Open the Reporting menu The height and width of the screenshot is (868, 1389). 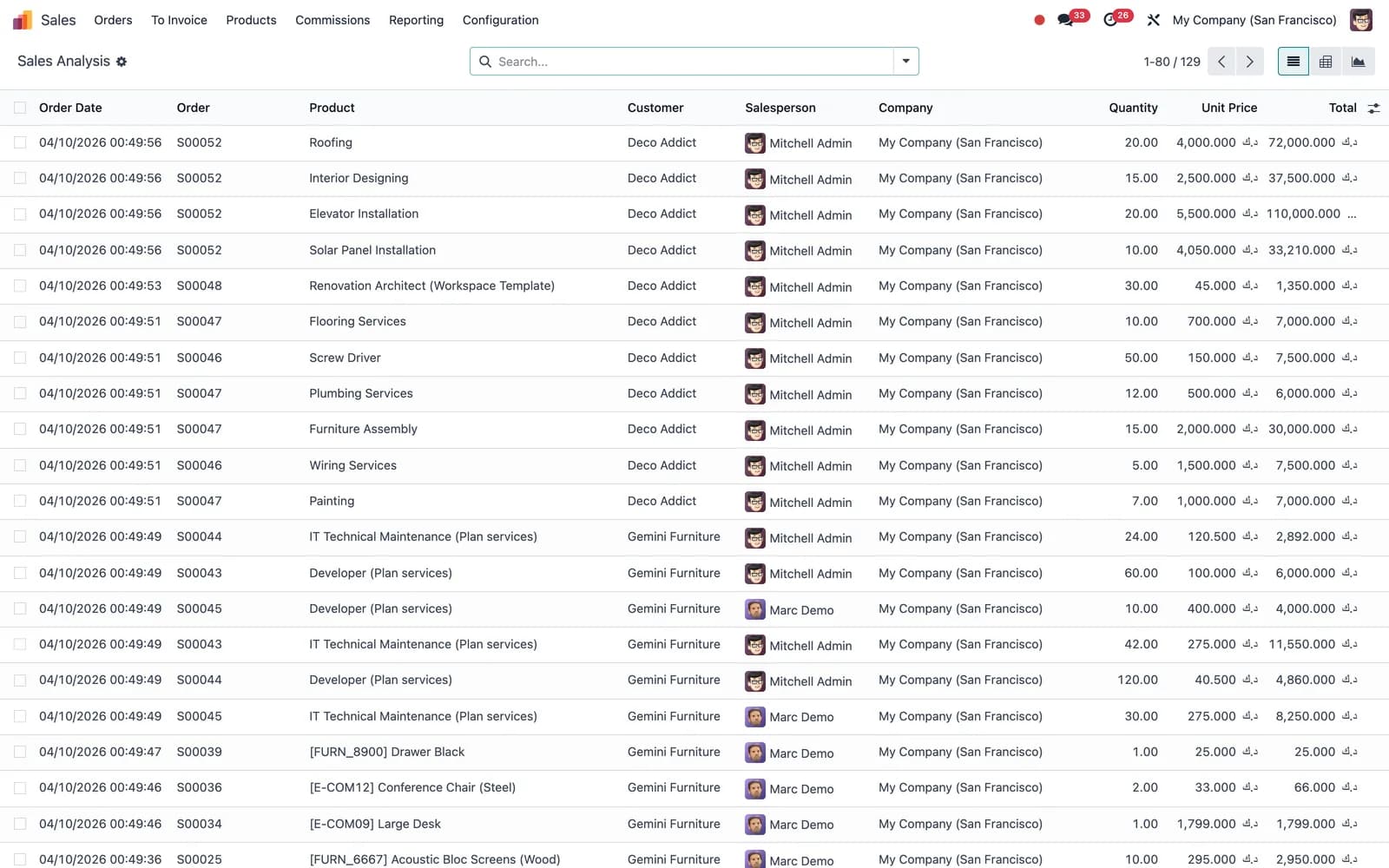point(416,20)
